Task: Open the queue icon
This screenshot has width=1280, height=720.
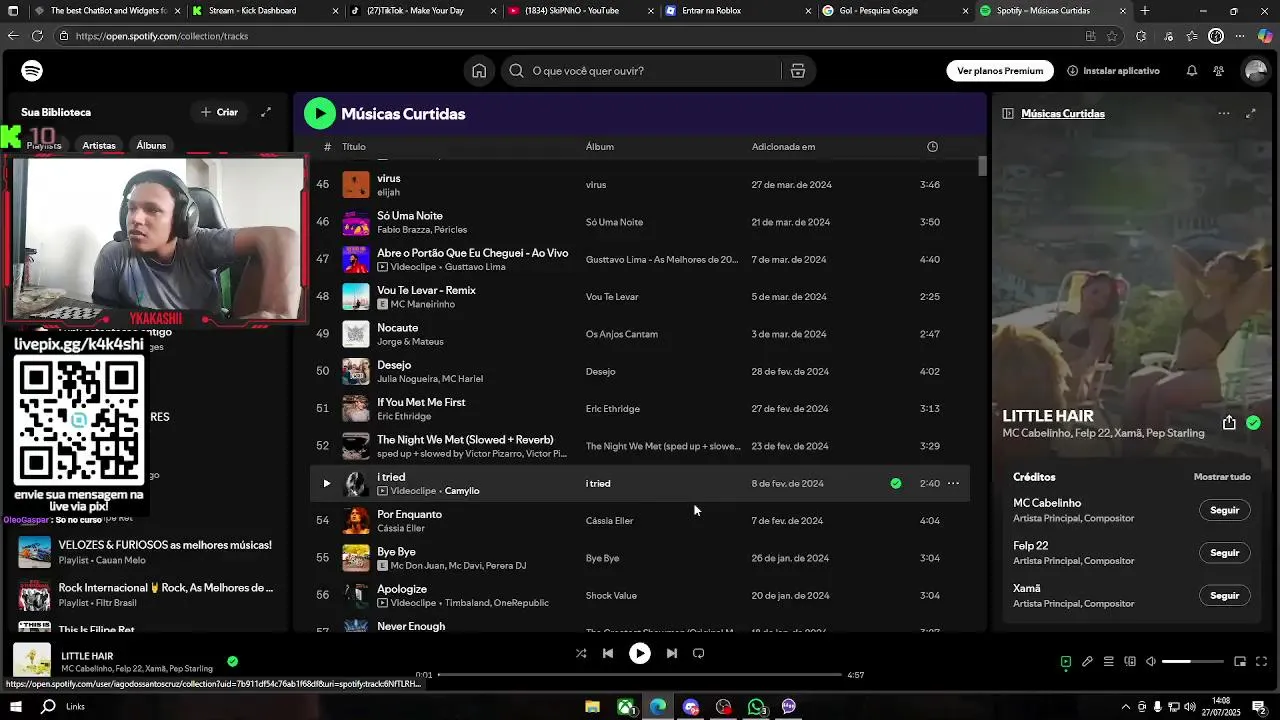Action: [x=1108, y=662]
